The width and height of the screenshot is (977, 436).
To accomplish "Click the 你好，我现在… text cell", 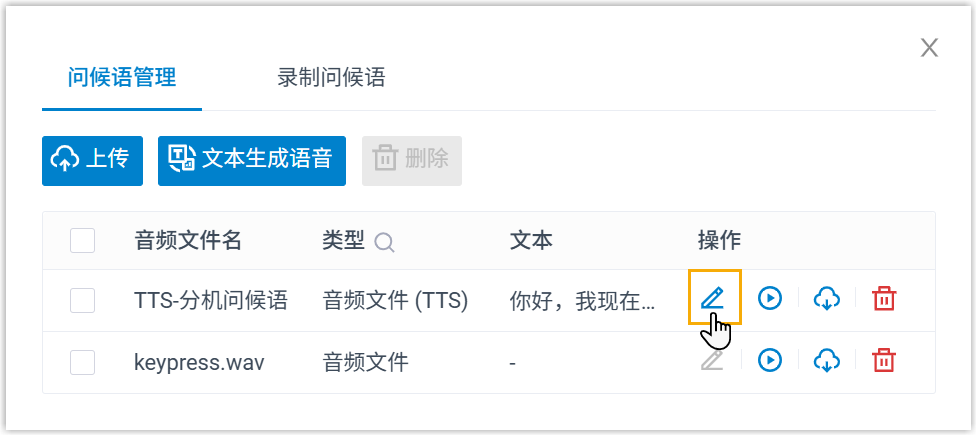I will [582, 299].
